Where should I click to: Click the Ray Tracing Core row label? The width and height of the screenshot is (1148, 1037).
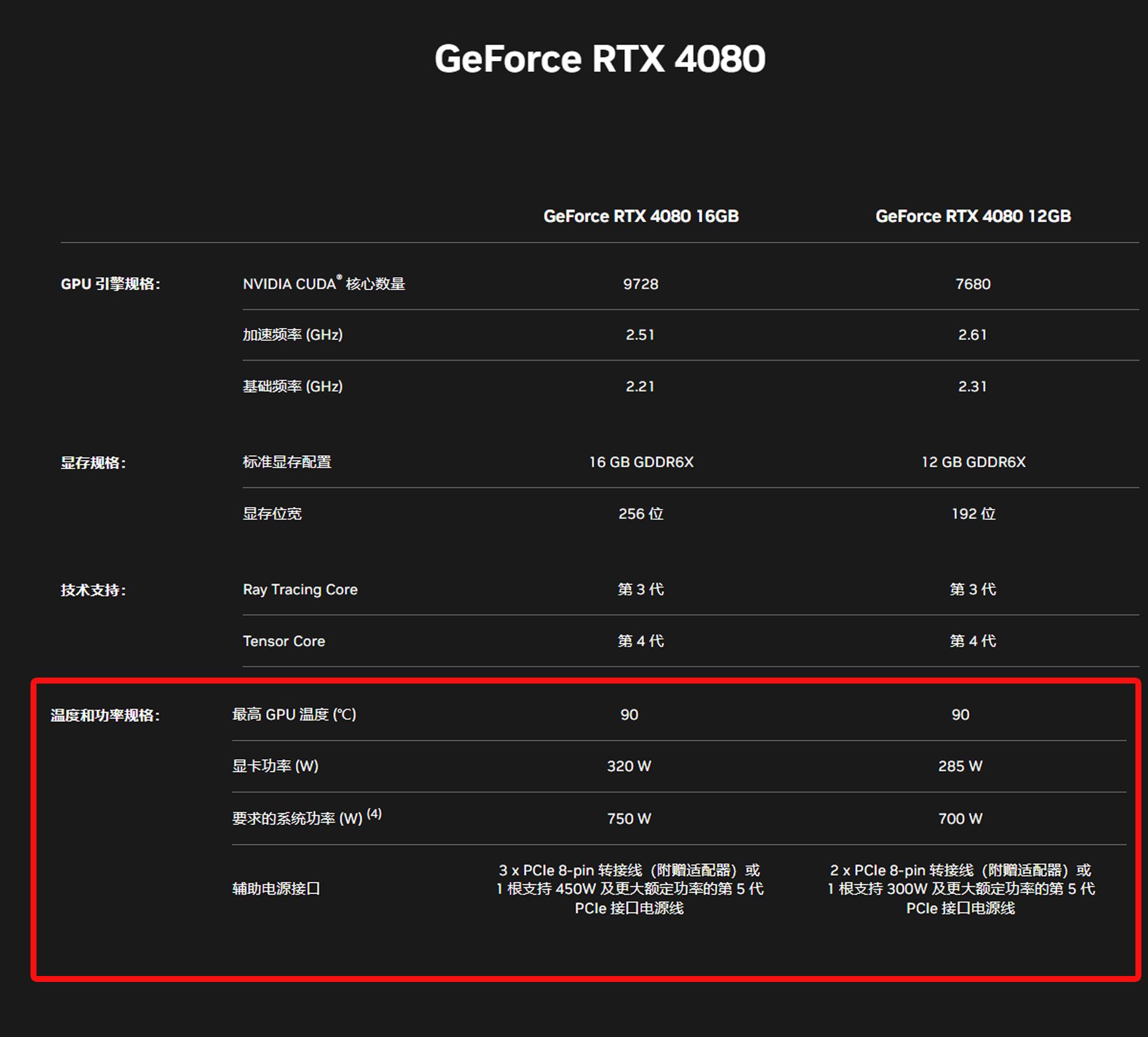pos(300,589)
